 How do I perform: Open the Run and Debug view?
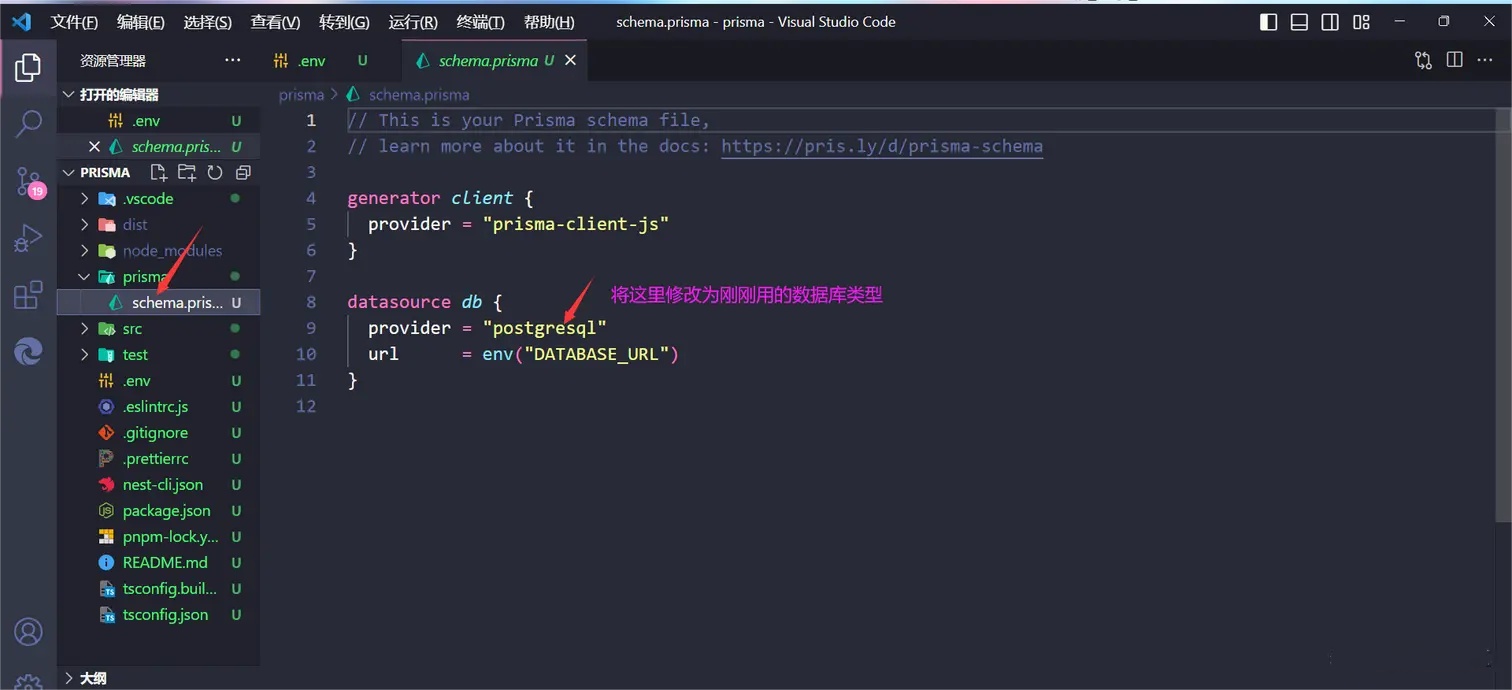point(28,239)
